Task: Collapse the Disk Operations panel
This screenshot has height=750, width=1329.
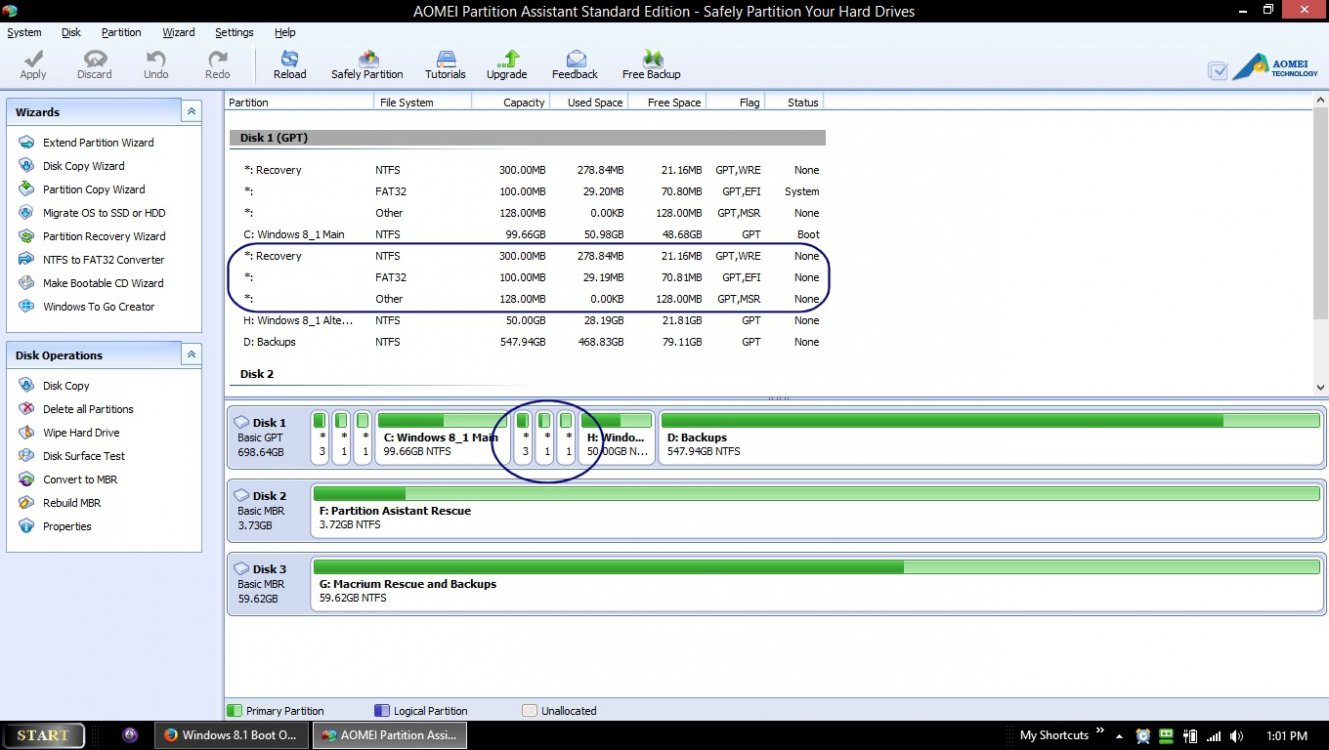Action: (x=191, y=355)
